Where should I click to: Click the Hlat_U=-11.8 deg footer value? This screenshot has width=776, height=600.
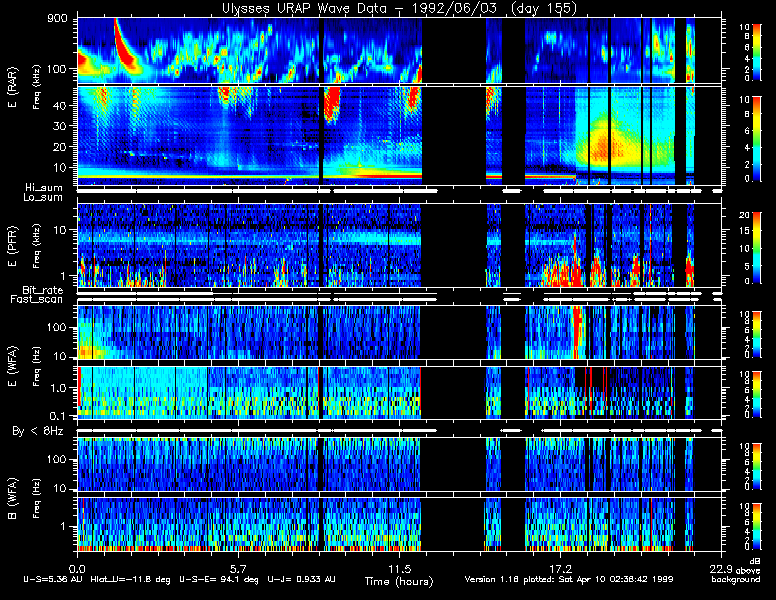point(130,579)
